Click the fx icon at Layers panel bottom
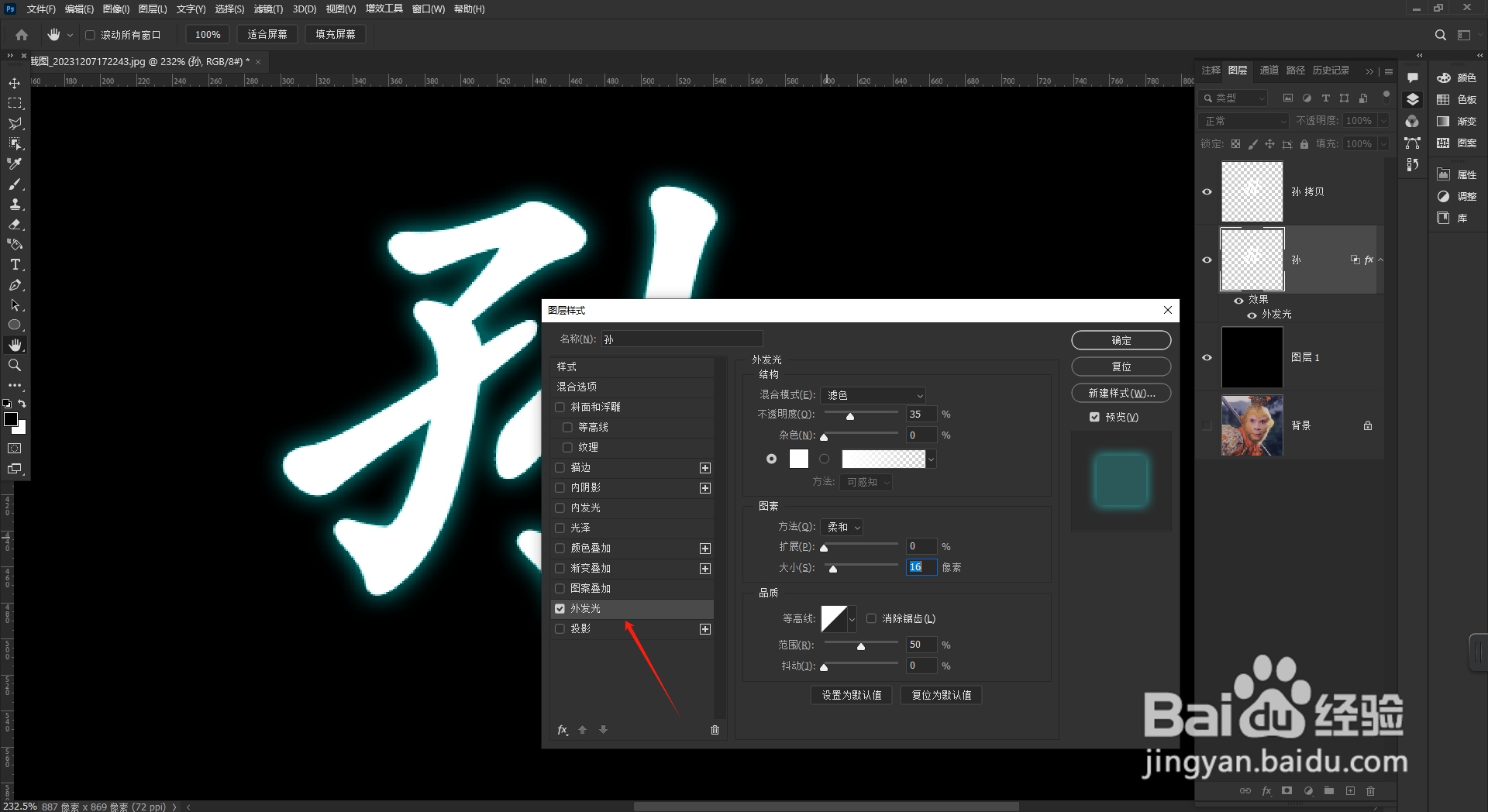This screenshot has height=812, width=1488. (x=1267, y=791)
